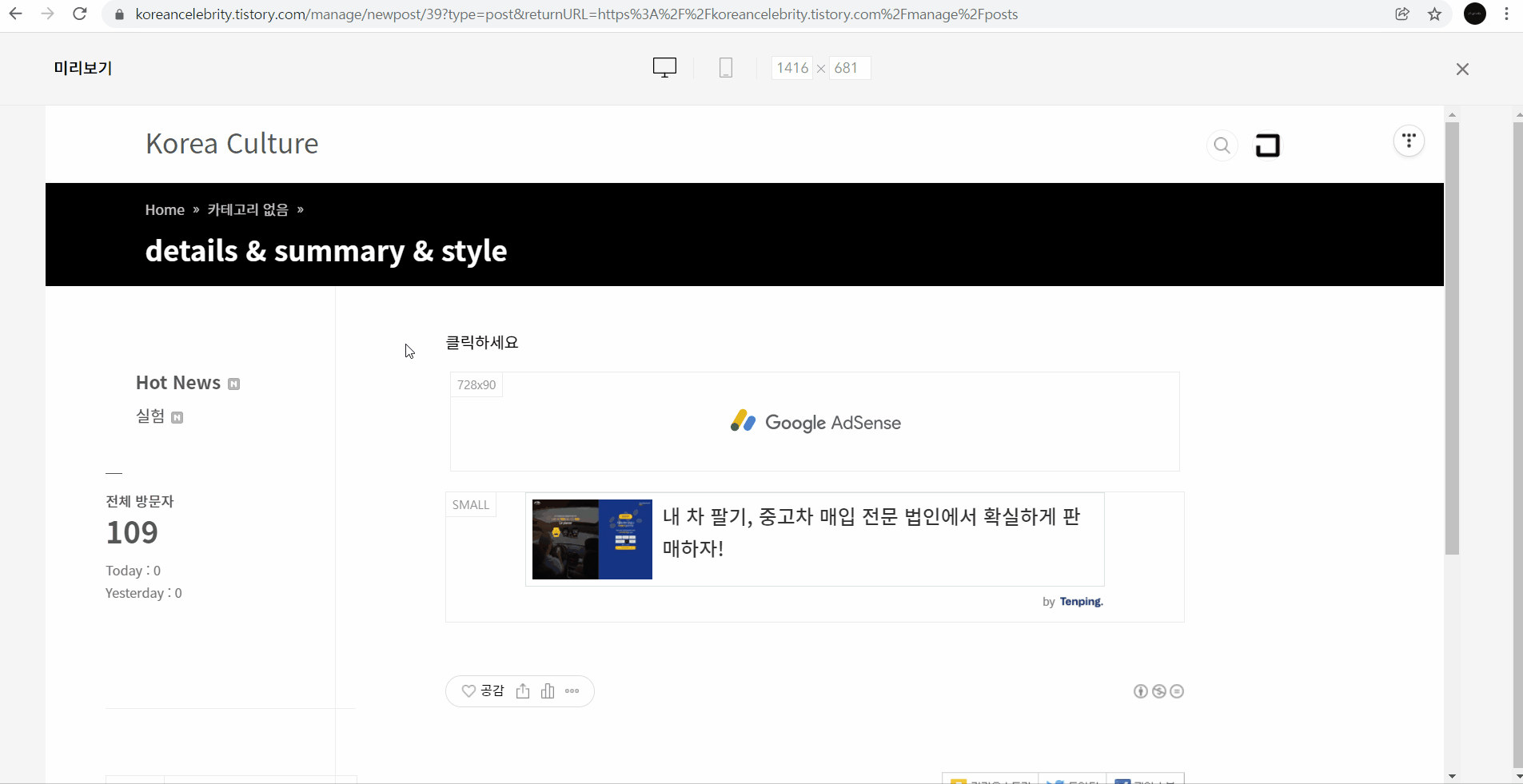The height and width of the screenshot is (784, 1523).
Task: Edit the preview height field 681
Action: click(849, 68)
